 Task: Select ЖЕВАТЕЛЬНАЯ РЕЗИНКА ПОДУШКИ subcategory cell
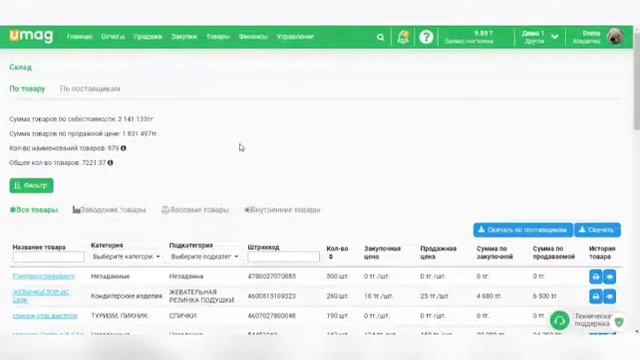(202, 296)
